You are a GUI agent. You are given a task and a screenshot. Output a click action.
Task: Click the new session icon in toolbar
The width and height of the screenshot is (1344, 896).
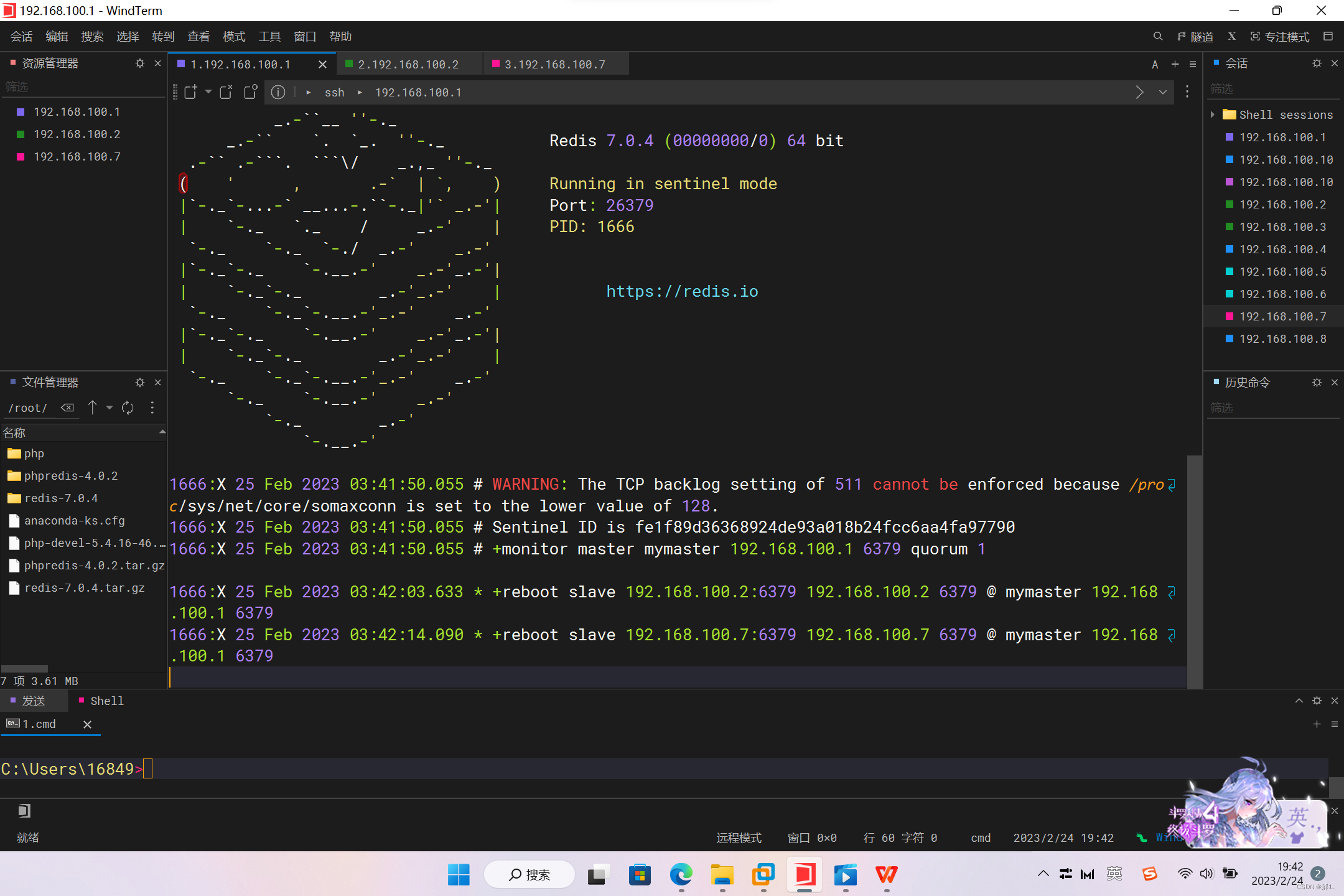tap(190, 92)
